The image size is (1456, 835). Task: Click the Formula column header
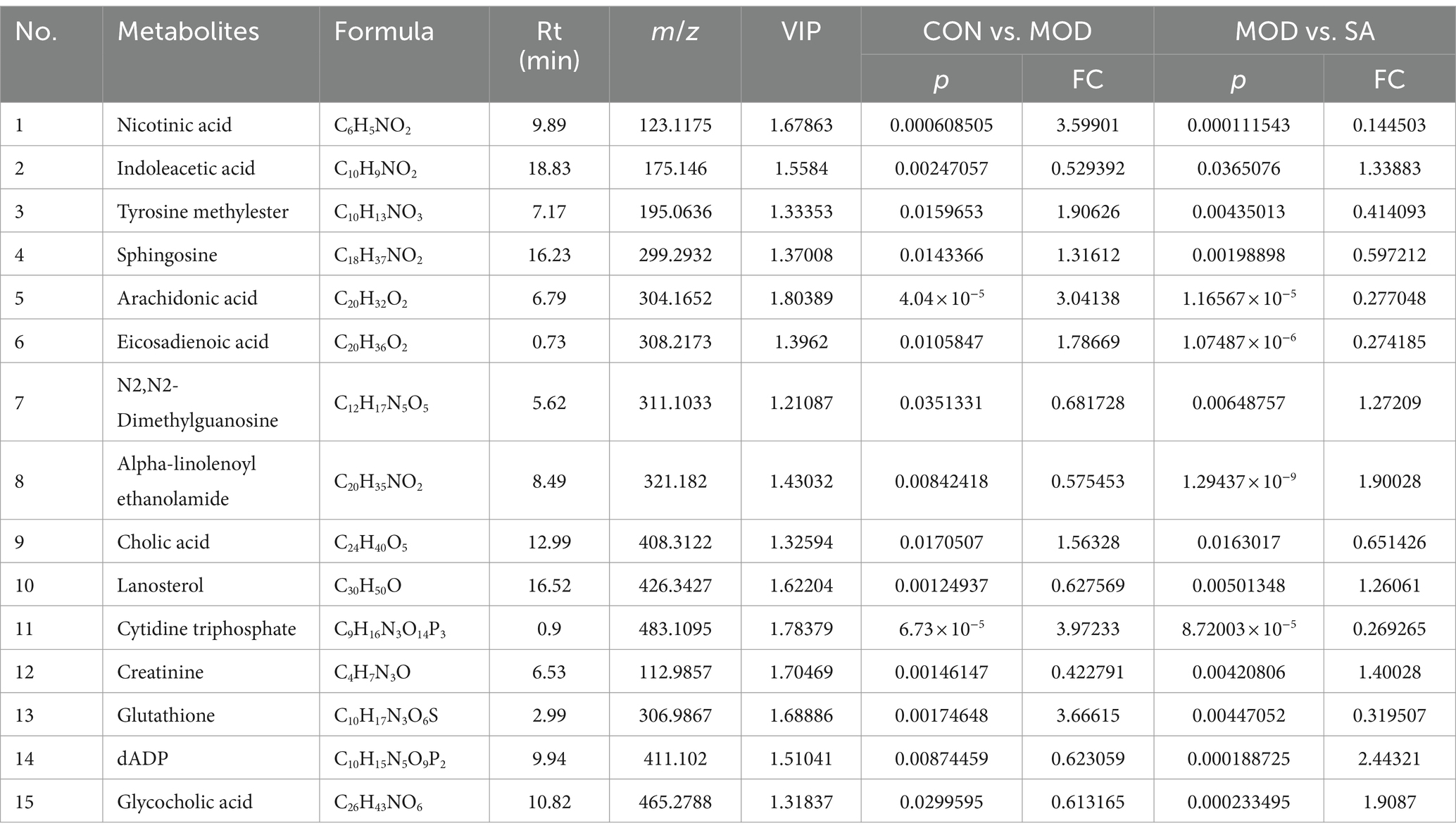point(384,32)
